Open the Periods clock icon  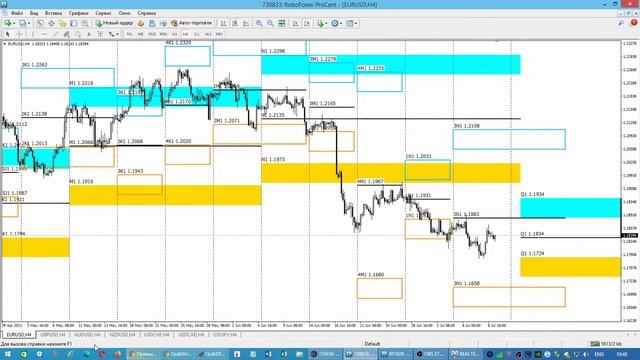coord(335,23)
